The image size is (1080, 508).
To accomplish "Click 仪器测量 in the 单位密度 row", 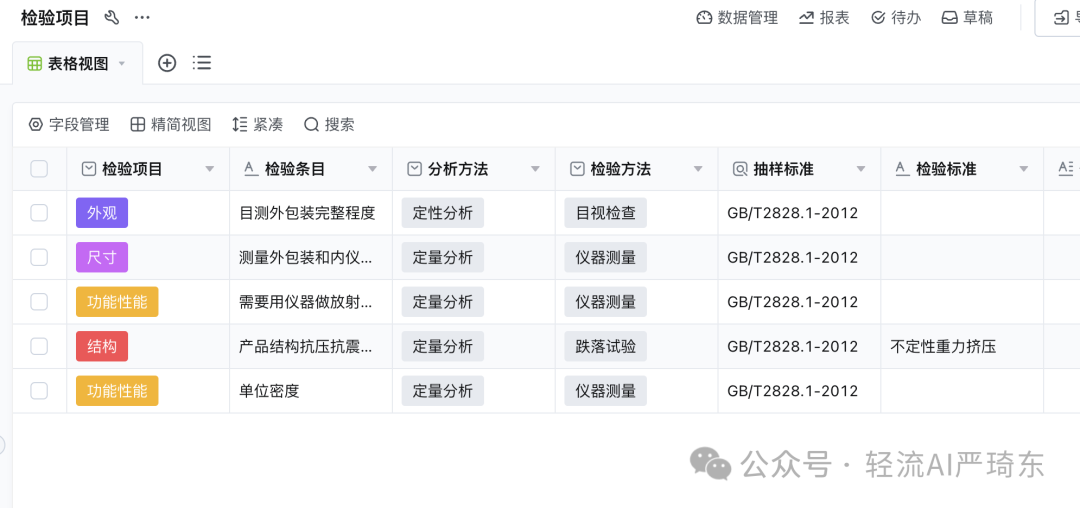I will [605, 391].
